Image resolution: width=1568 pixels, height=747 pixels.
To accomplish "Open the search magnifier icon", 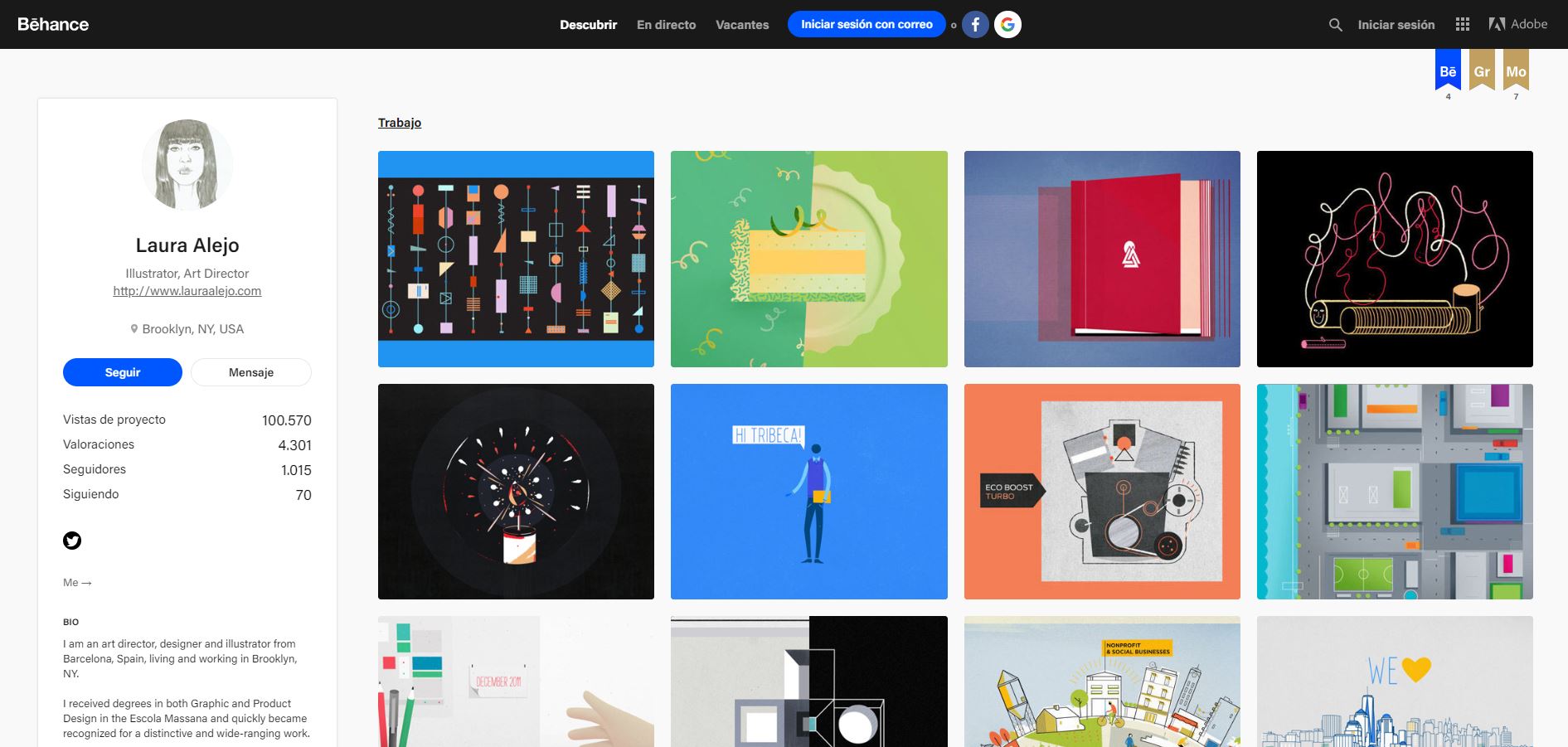I will pos(1335,25).
